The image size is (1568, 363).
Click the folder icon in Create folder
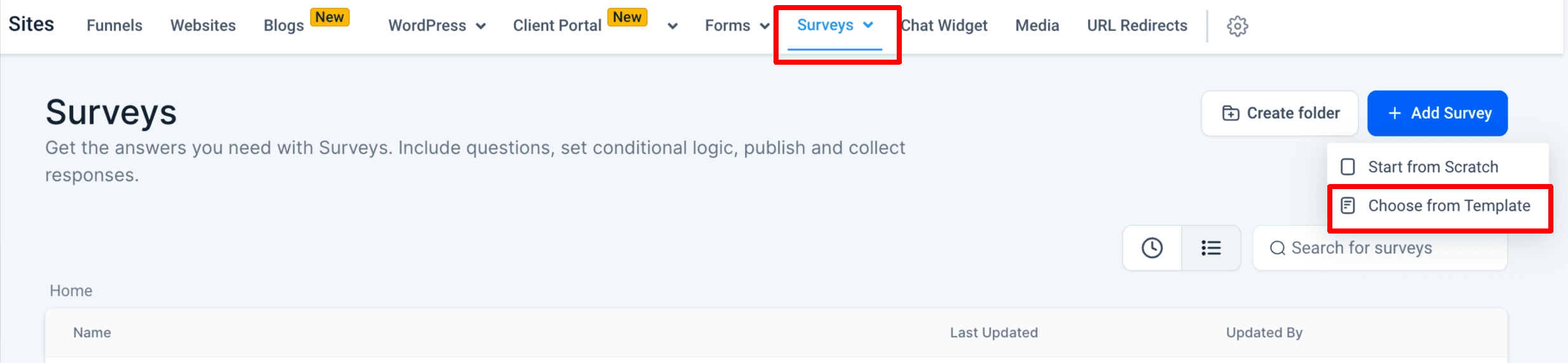pos(1231,113)
